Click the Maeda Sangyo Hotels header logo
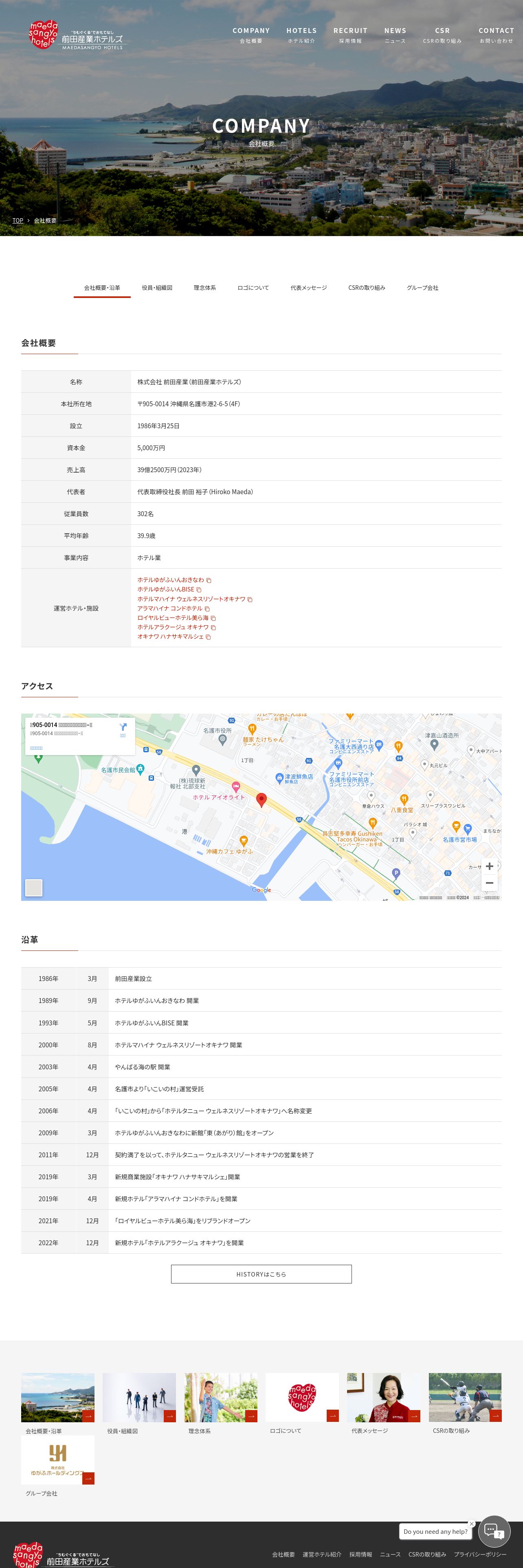The height and width of the screenshot is (1568, 523). (x=76, y=35)
